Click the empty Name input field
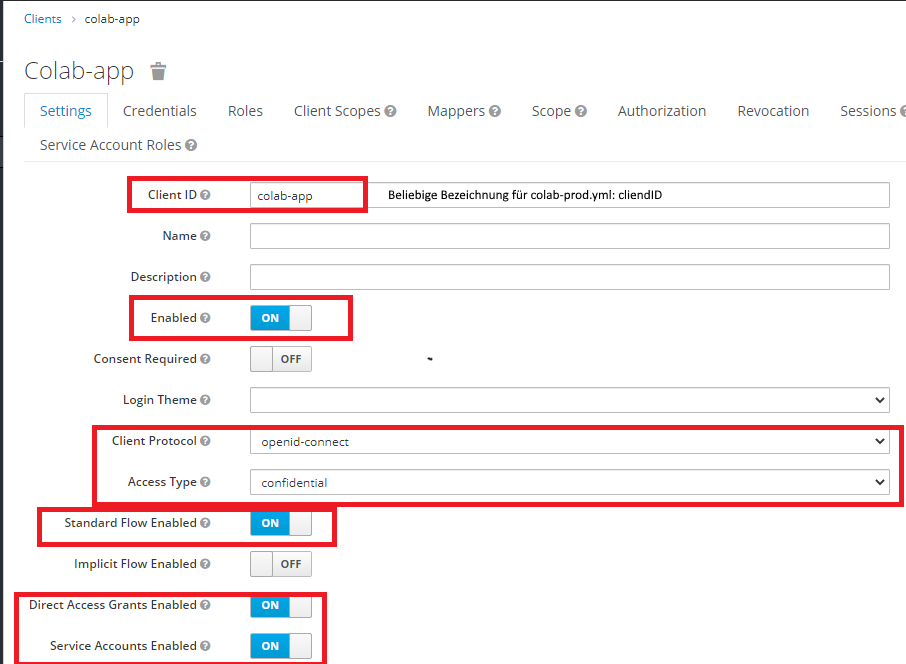The width and height of the screenshot is (906, 664). [x=568, y=235]
